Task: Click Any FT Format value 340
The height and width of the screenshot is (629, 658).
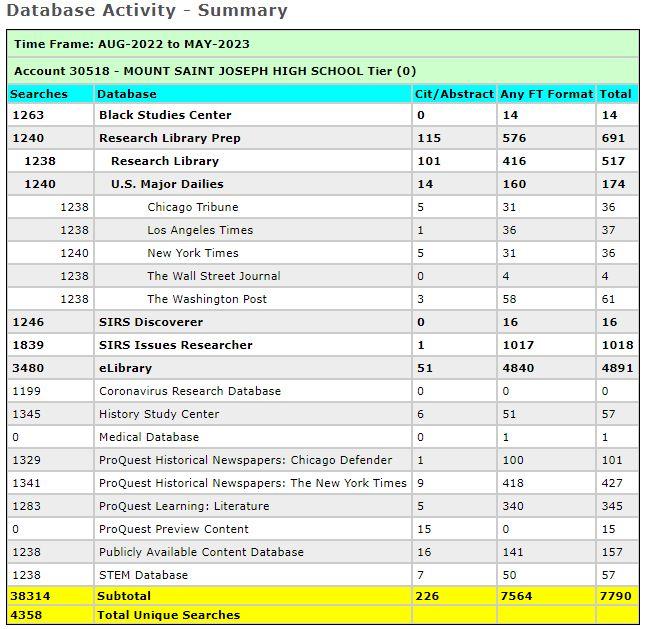Action: coord(513,506)
